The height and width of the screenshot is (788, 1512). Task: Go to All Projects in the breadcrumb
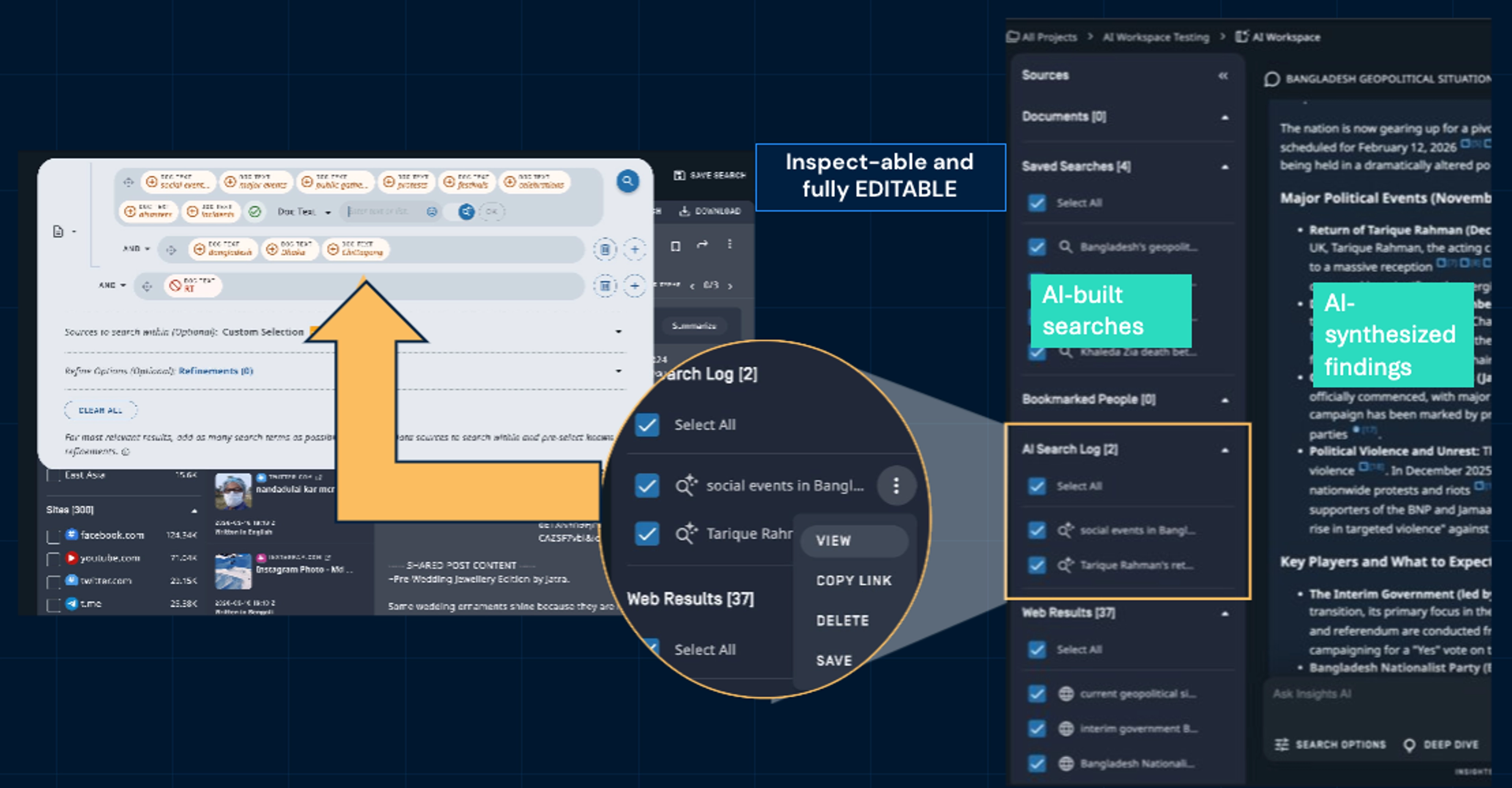(x=1042, y=37)
